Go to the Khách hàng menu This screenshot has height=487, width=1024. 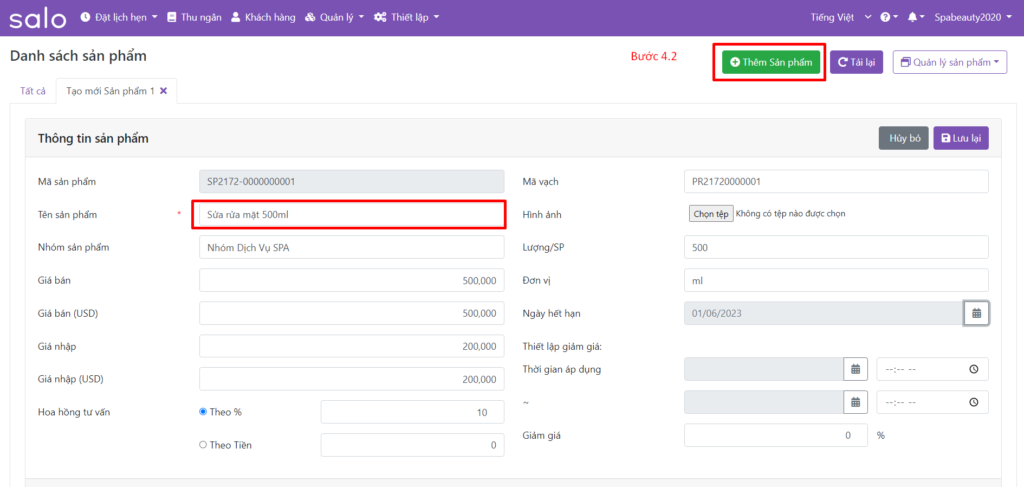(x=264, y=18)
